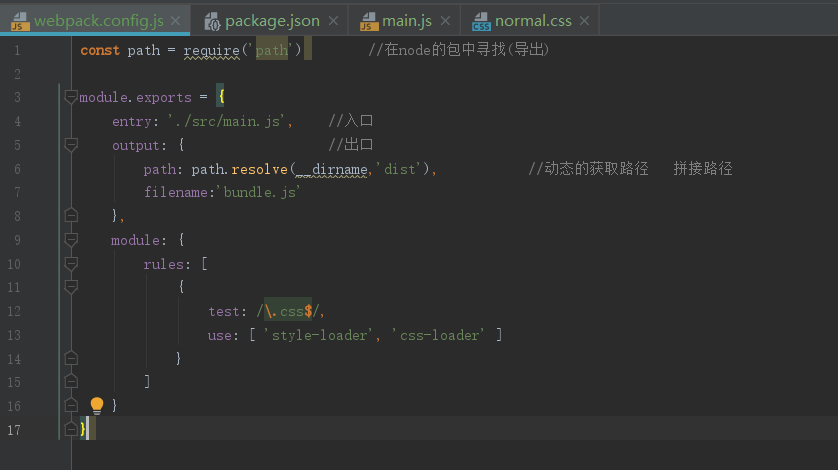Click the './src/main.js' entry string
This screenshot has height=470, width=838.
point(227,121)
